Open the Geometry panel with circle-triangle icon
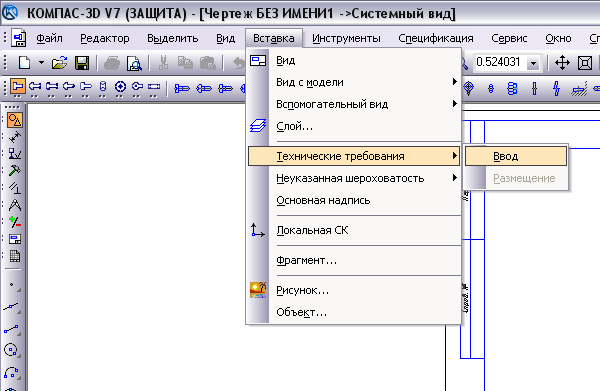Viewport: 600px width, 391px height. pyautogui.click(x=15, y=120)
